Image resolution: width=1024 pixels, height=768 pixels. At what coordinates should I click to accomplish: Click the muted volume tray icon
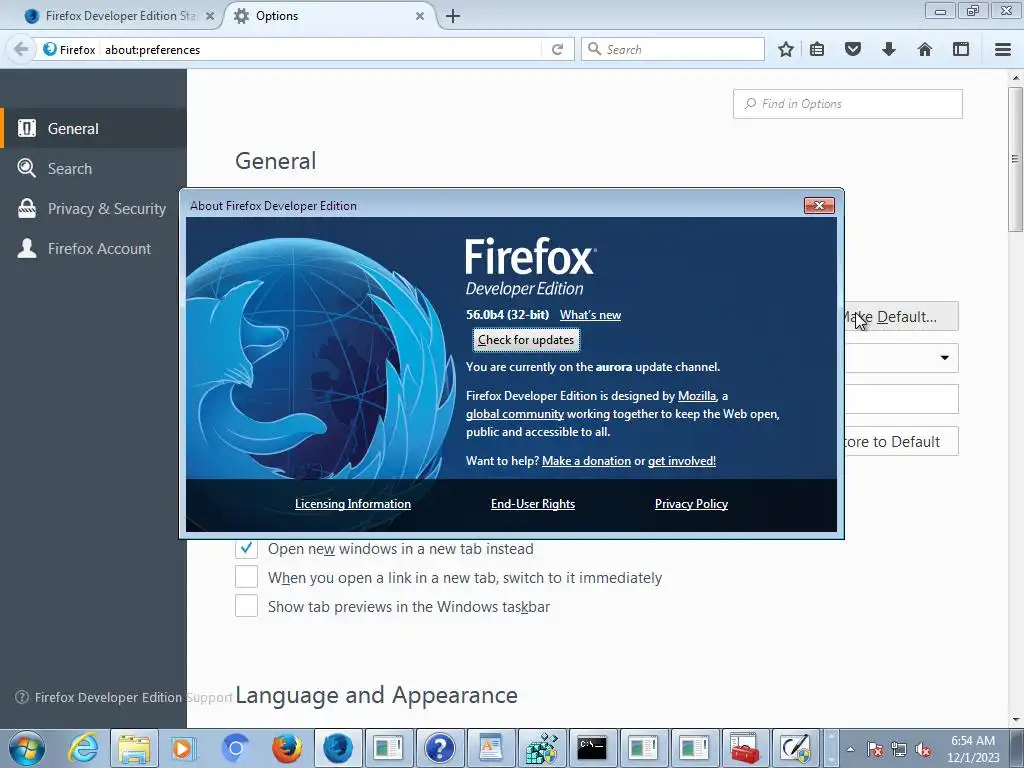pyautogui.click(x=923, y=749)
